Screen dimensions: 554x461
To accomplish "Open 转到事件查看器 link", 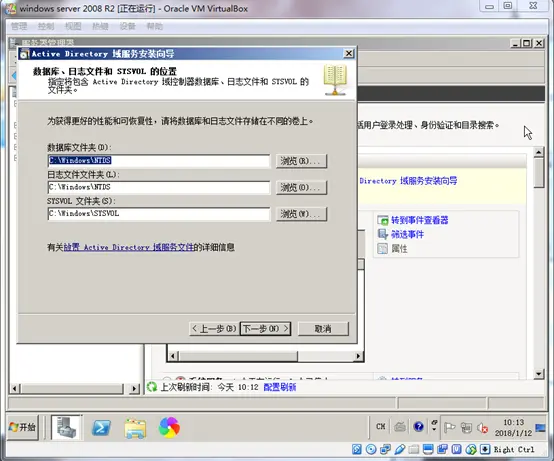I will tap(420, 220).
